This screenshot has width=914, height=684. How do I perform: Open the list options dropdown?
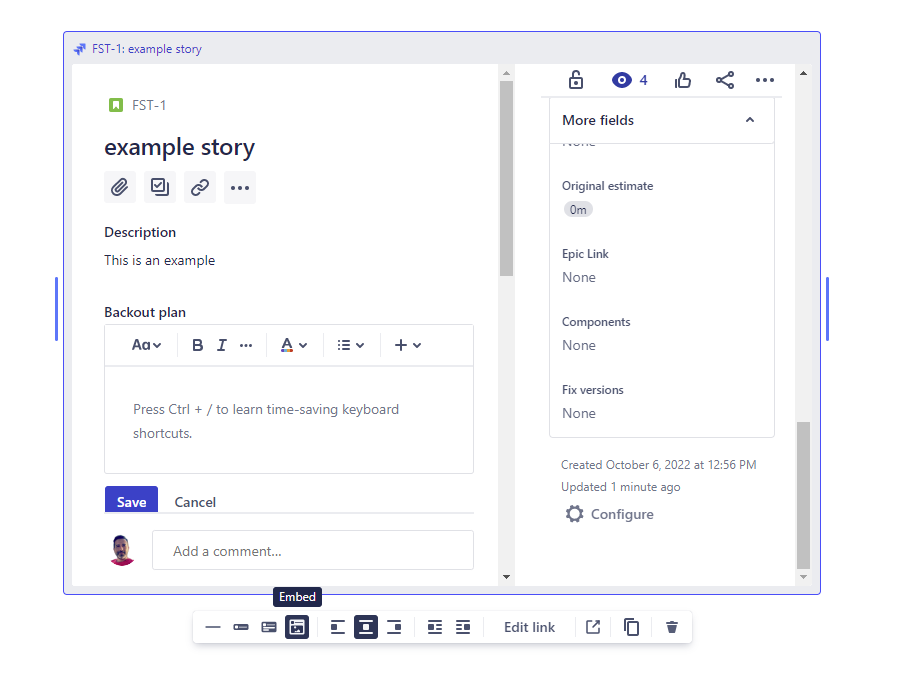[x=351, y=345]
